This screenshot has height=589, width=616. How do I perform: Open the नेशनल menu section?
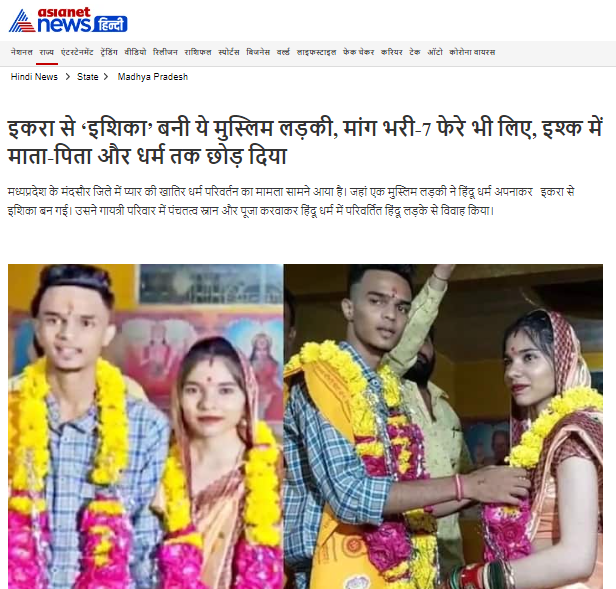22,52
